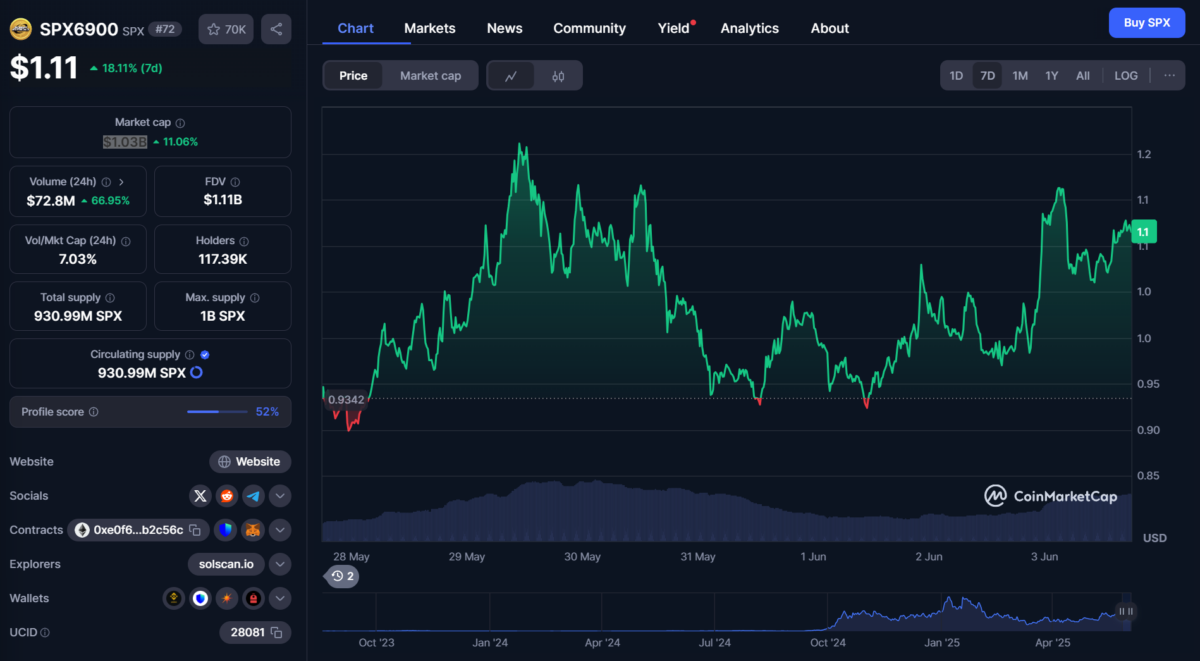Click the Max. supply info icon
Viewport: 1200px width, 661px height.
tap(255, 298)
